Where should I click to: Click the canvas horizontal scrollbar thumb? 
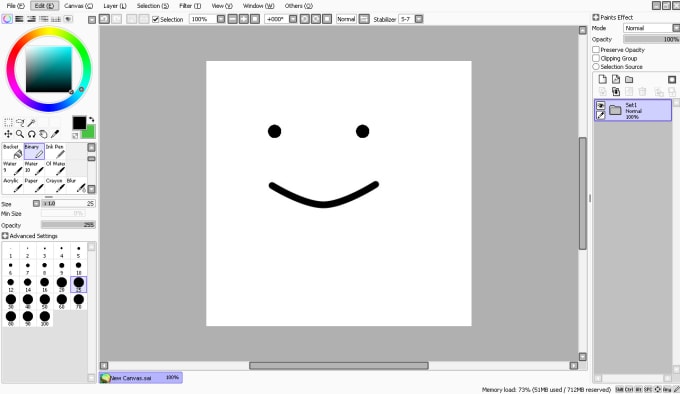[339, 365]
